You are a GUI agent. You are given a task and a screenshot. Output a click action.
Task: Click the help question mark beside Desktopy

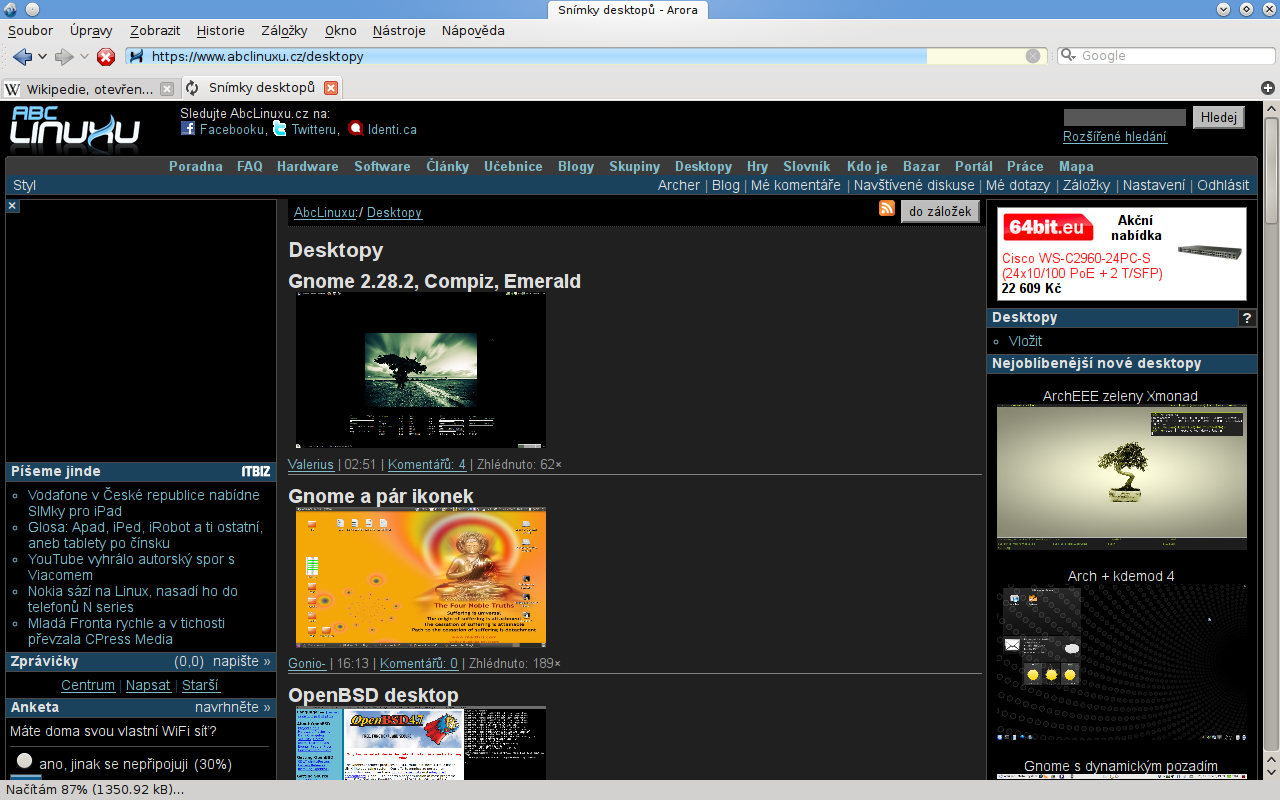1247,318
